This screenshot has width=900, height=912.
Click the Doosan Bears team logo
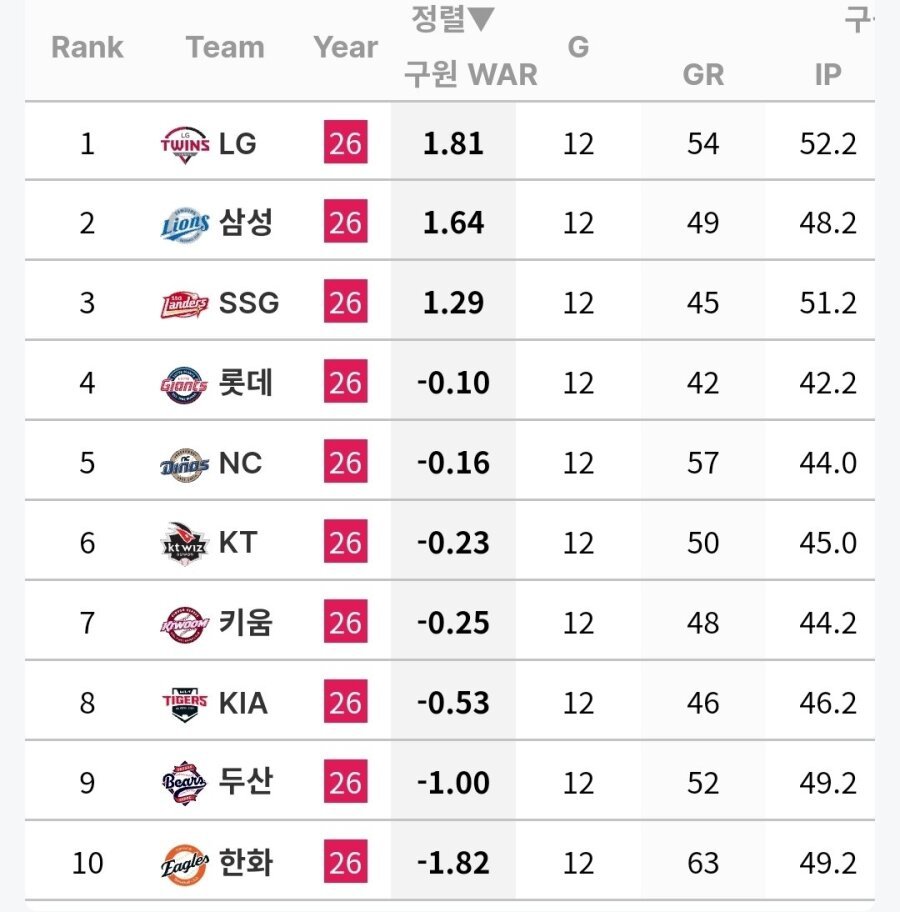click(x=185, y=783)
